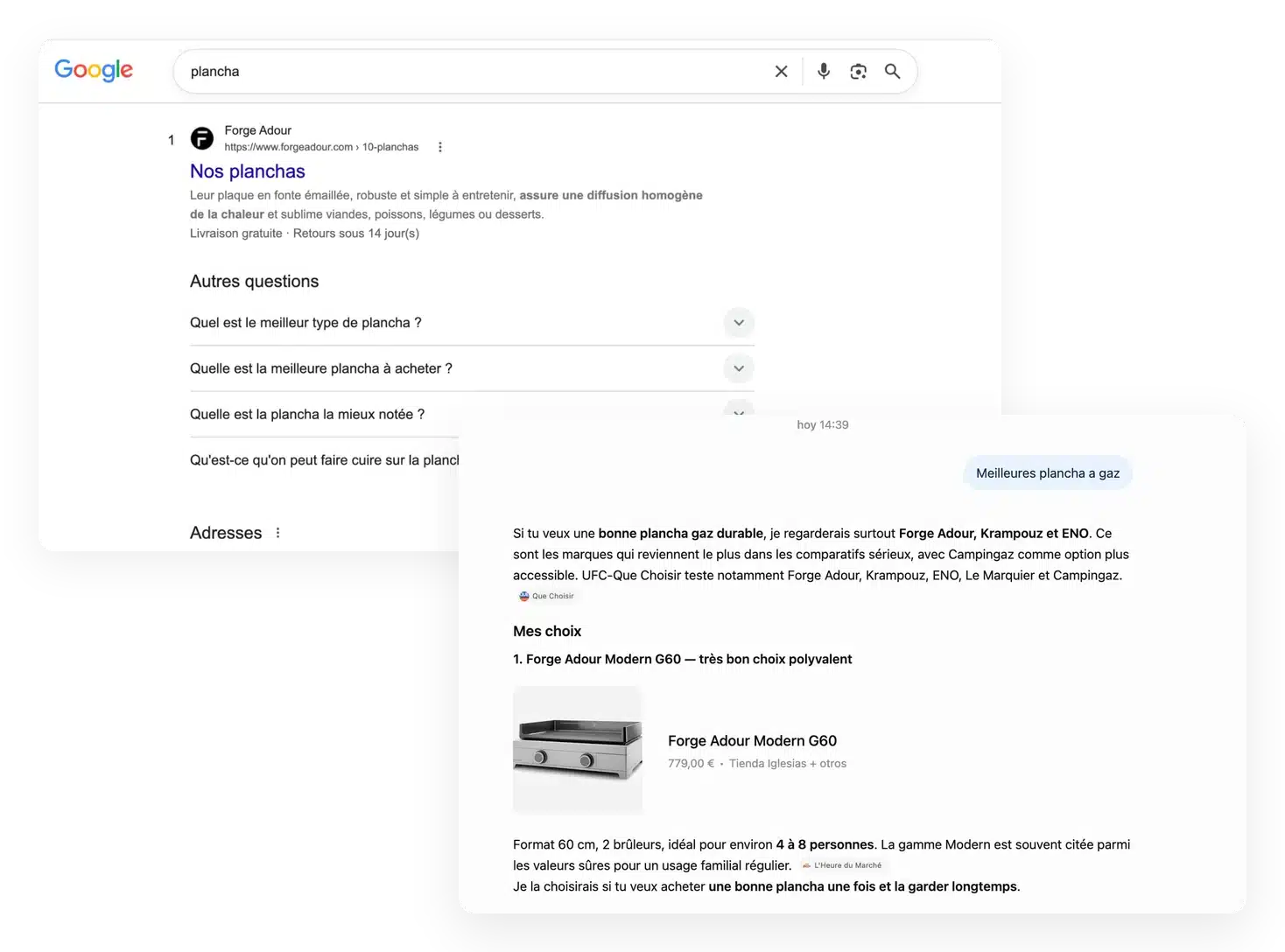Click the Google logo

94,70
